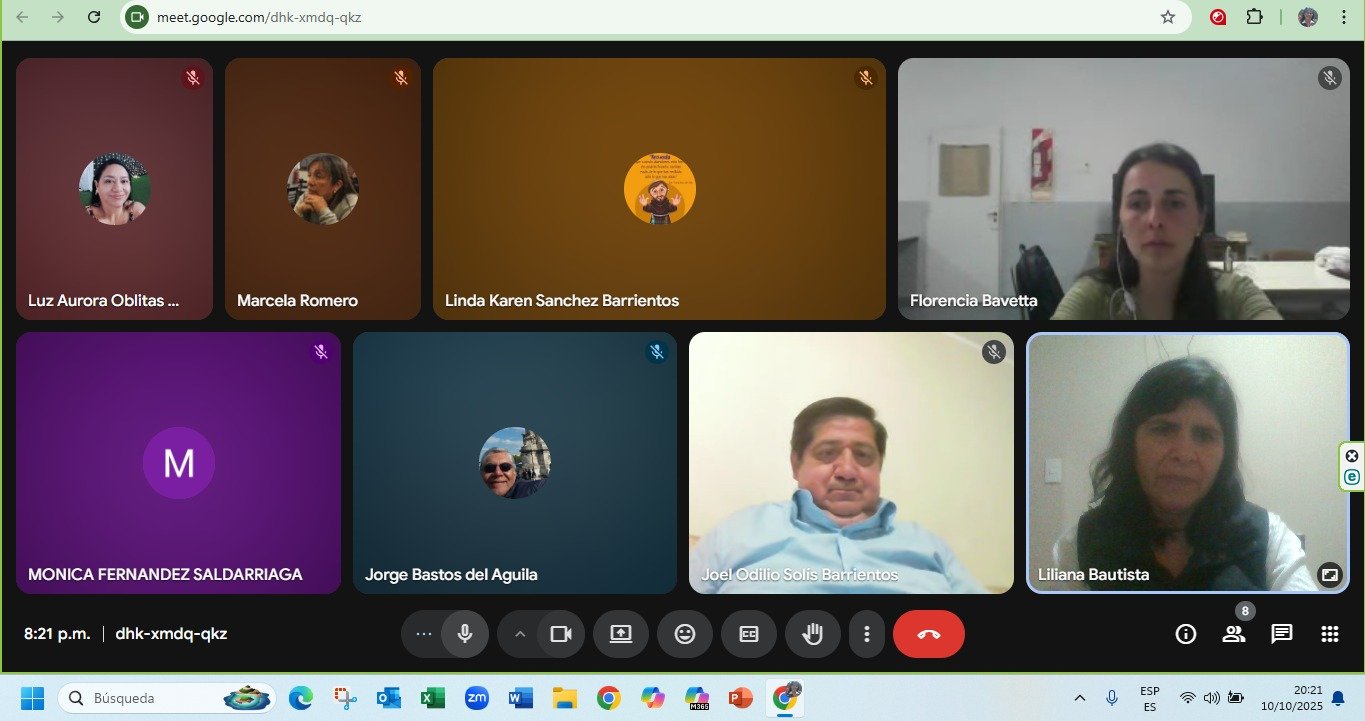1365x721 pixels.
Task: Open the chat messages panel
Action: [1282, 634]
